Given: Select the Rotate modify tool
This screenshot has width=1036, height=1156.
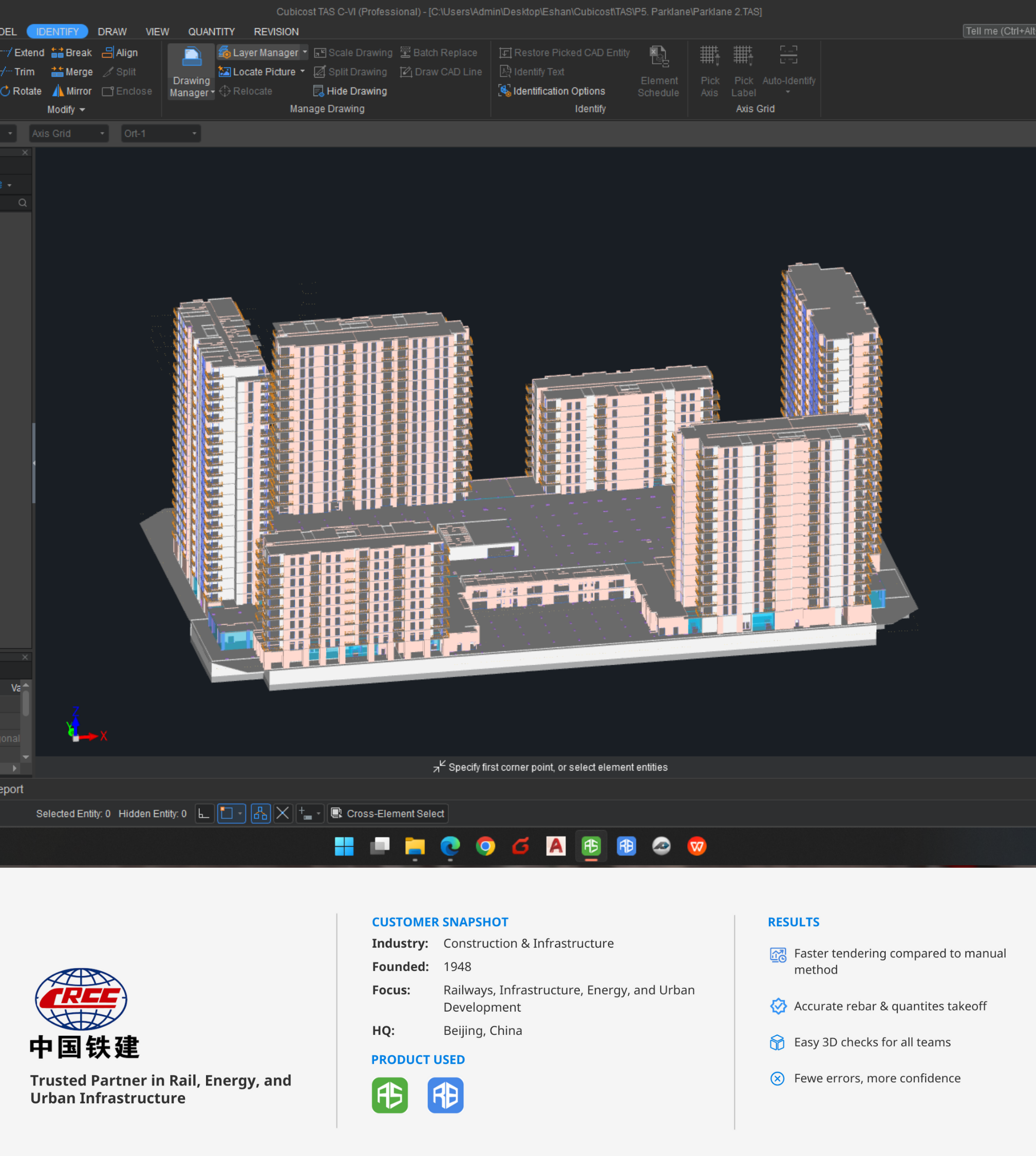Looking at the screenshot, I should (x=22, y=90).
